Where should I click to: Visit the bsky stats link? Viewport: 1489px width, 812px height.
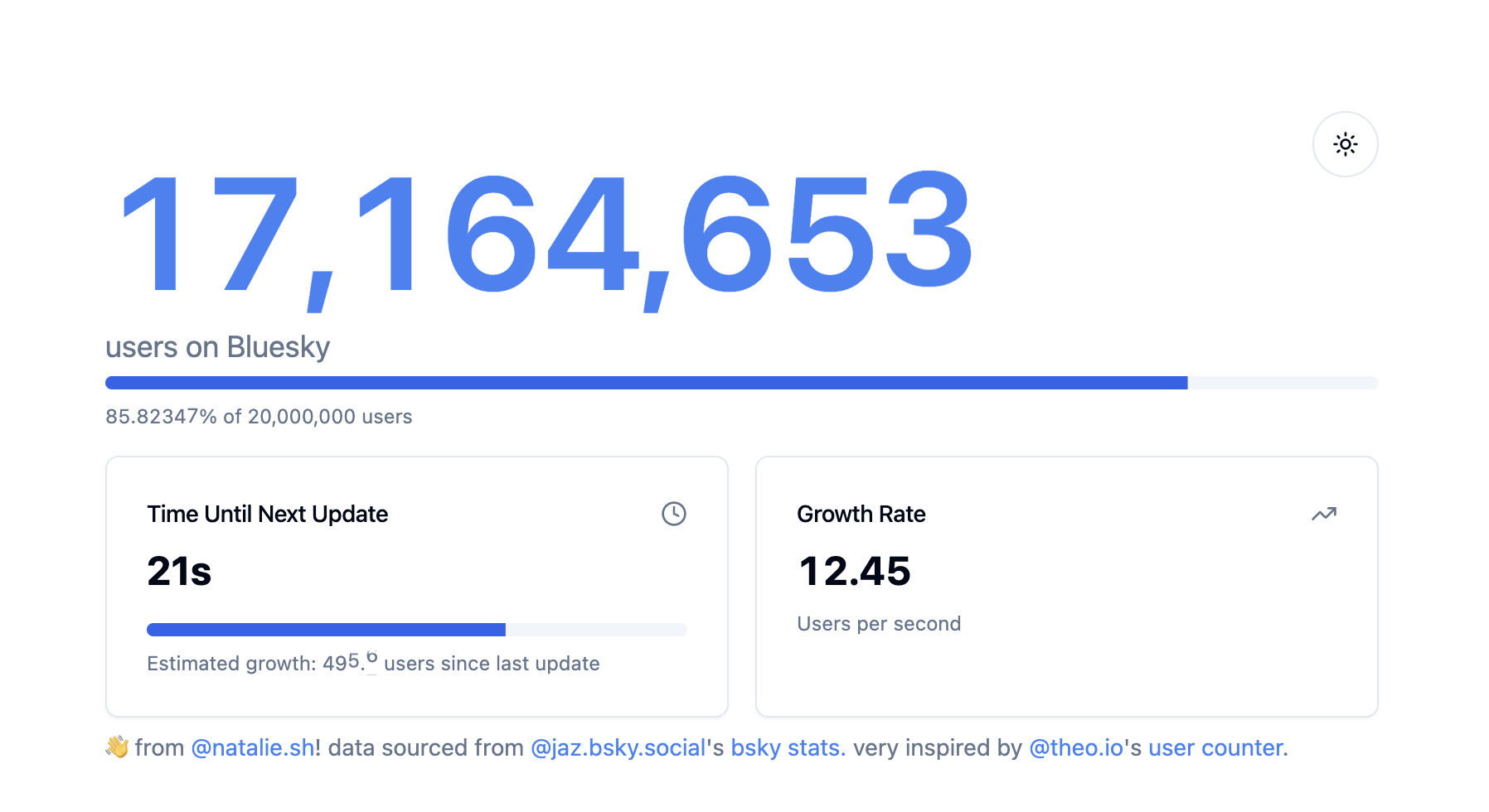coord(787,747)
